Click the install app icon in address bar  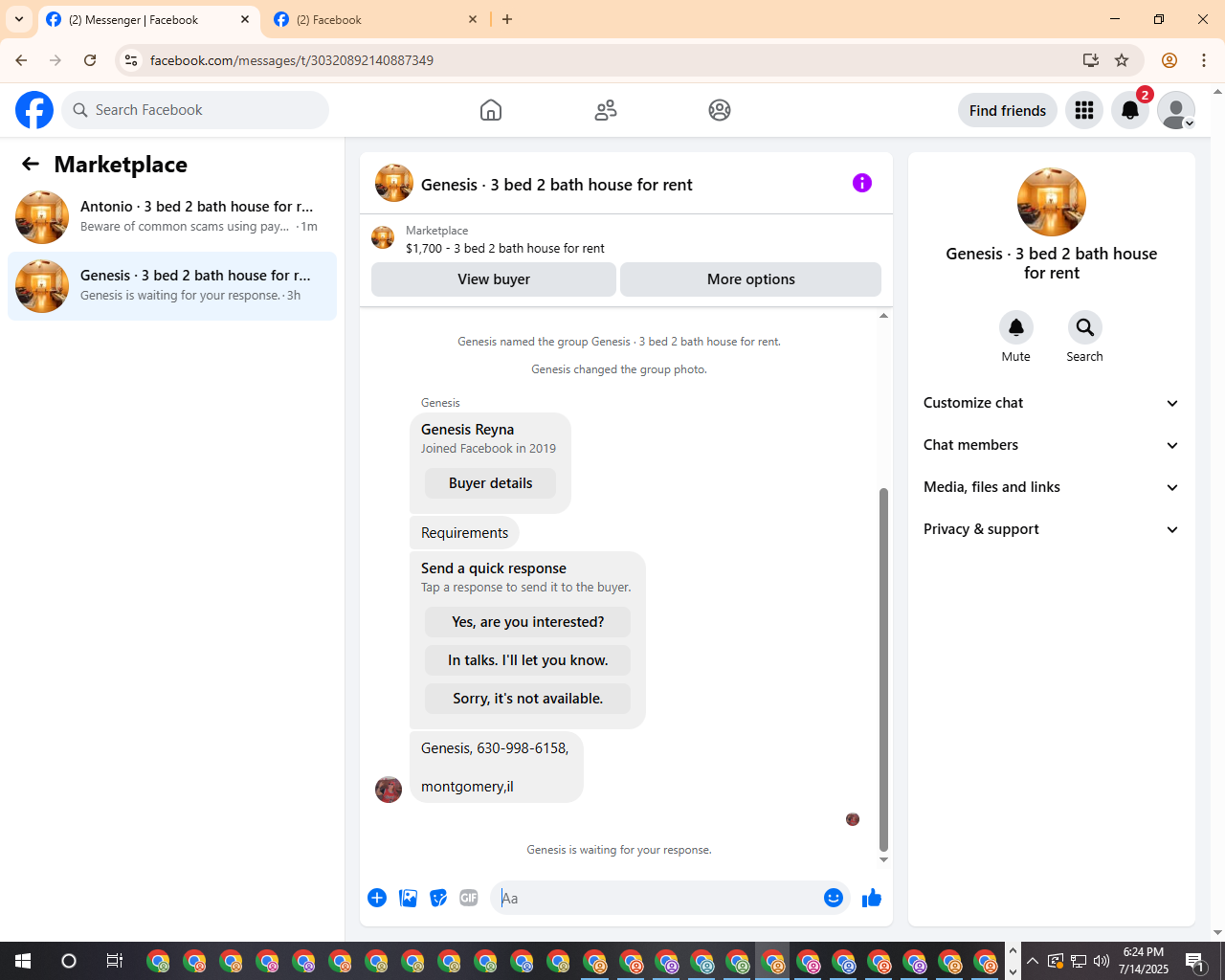click(x=1091, y=60)
